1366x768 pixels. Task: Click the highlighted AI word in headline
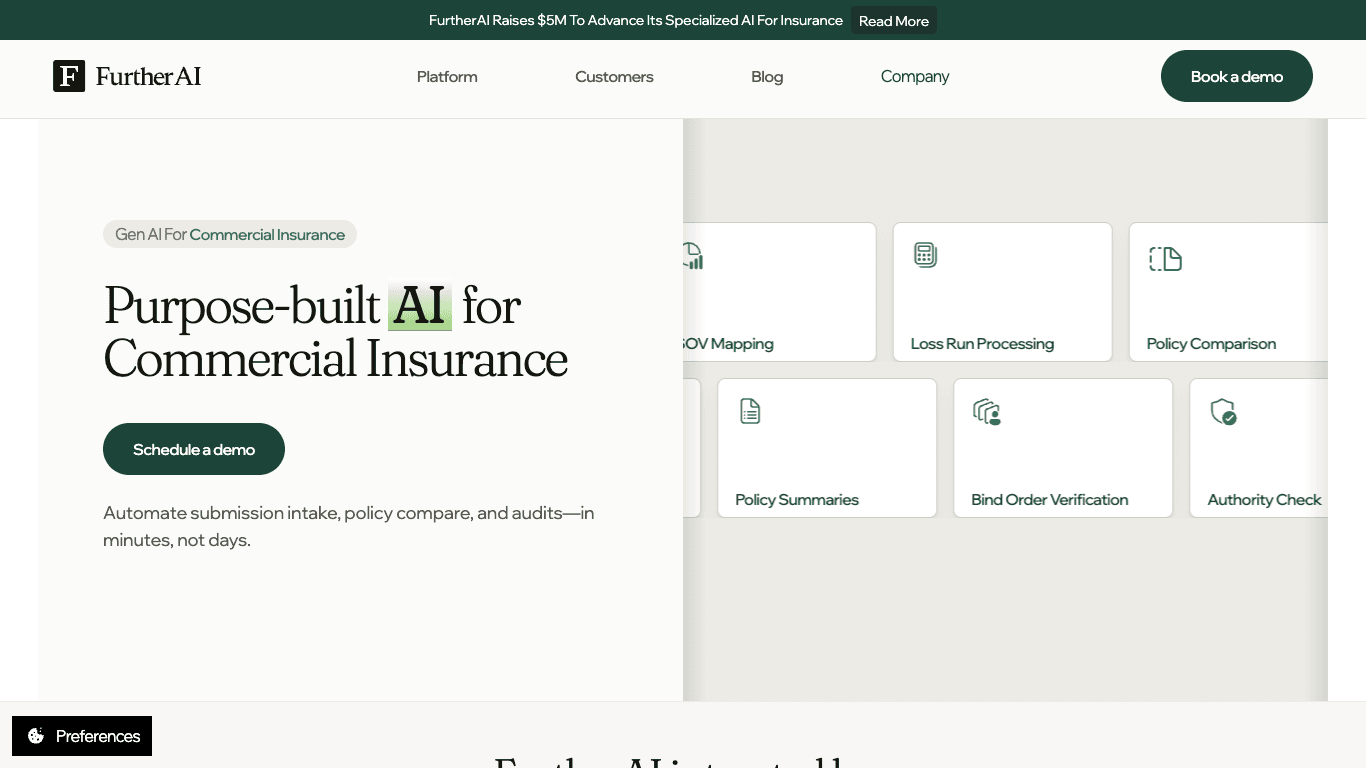420,306
